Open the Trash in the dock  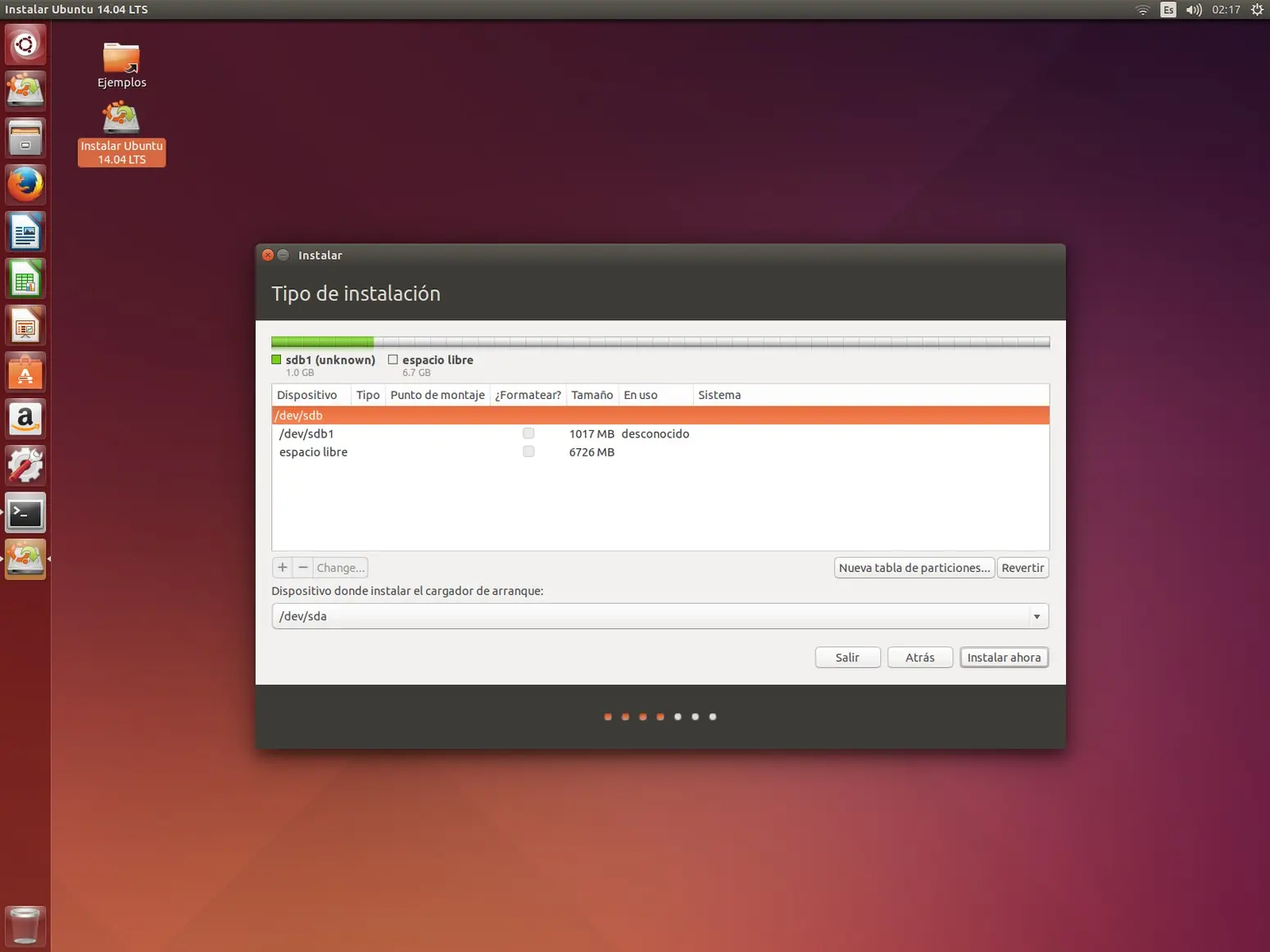[25, 926]
